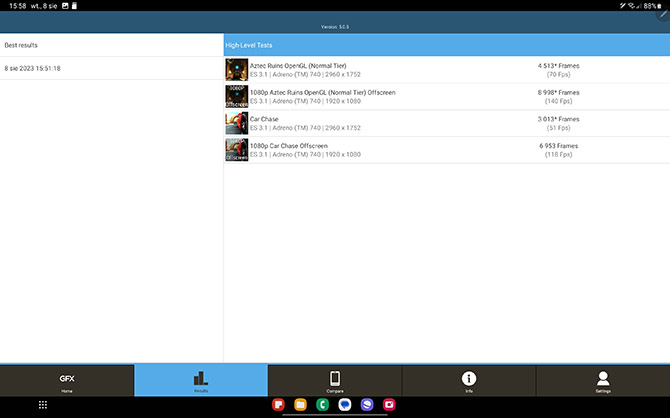Viewport: 670px width, 418px height.
Task: Launch the orange My Files app
Action: [300, 404]
